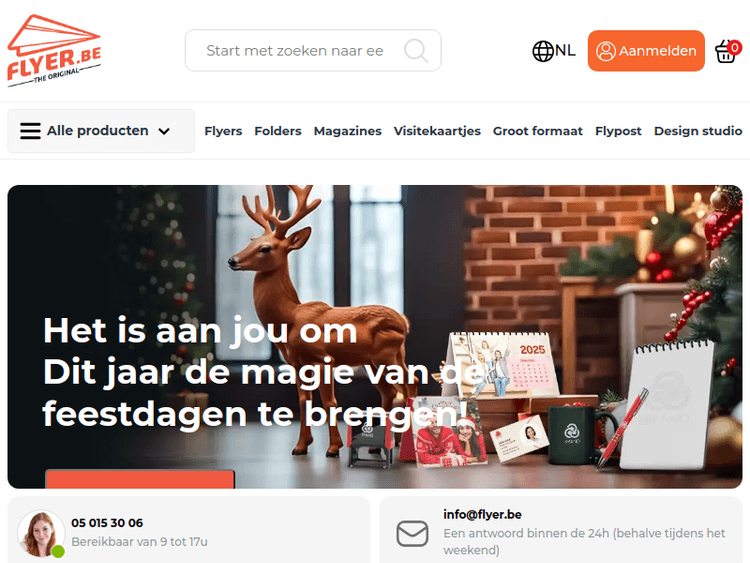Click the phone number 05 015 30 06
The width and height of the screenshot is (750, 563).
click(107, 523)
